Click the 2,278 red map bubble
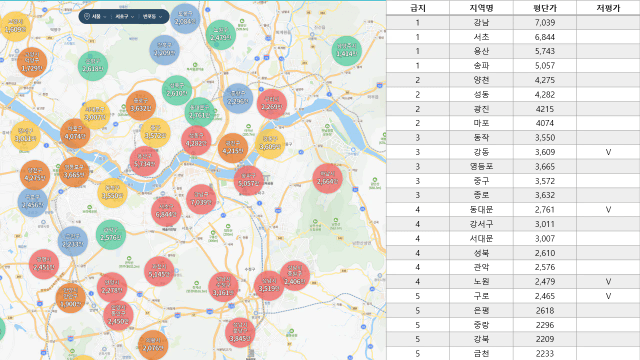 pos(112,287)
